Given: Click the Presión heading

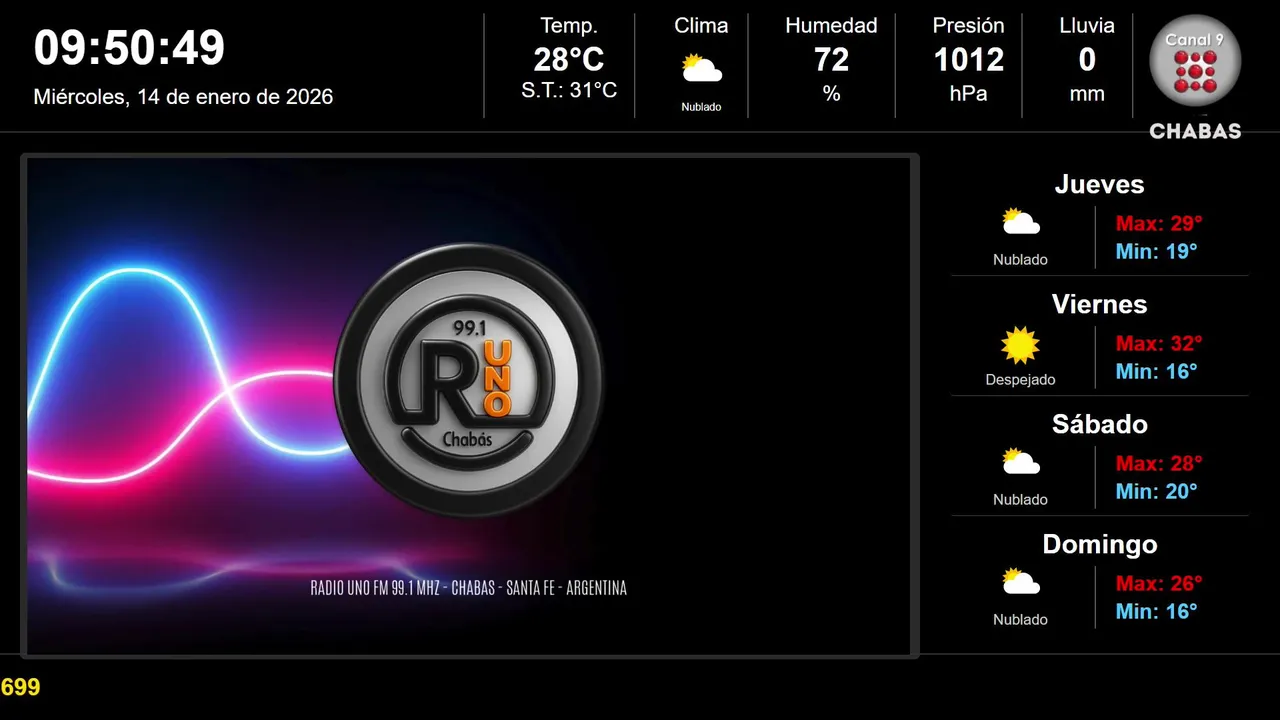Looking at the screenshot, I should 968,26.
